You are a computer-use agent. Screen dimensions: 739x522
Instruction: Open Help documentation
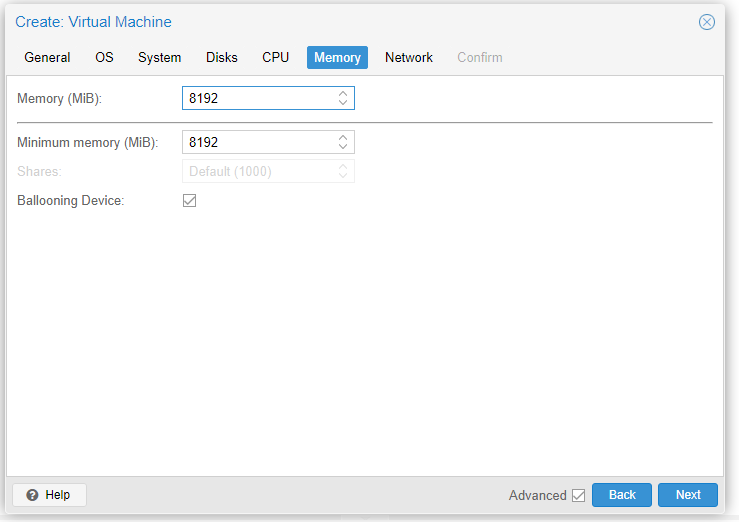pos(49,495)
